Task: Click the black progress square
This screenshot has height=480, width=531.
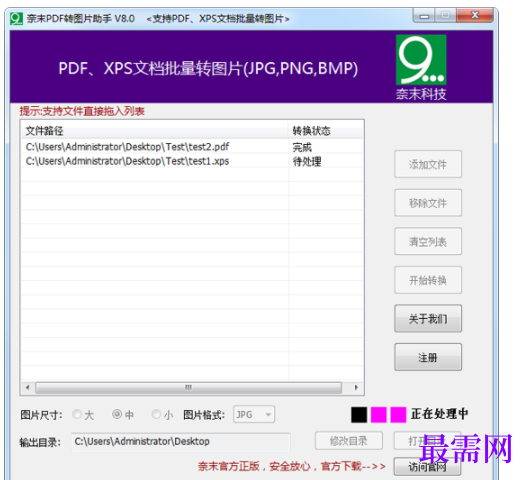Action: point(359,415)
